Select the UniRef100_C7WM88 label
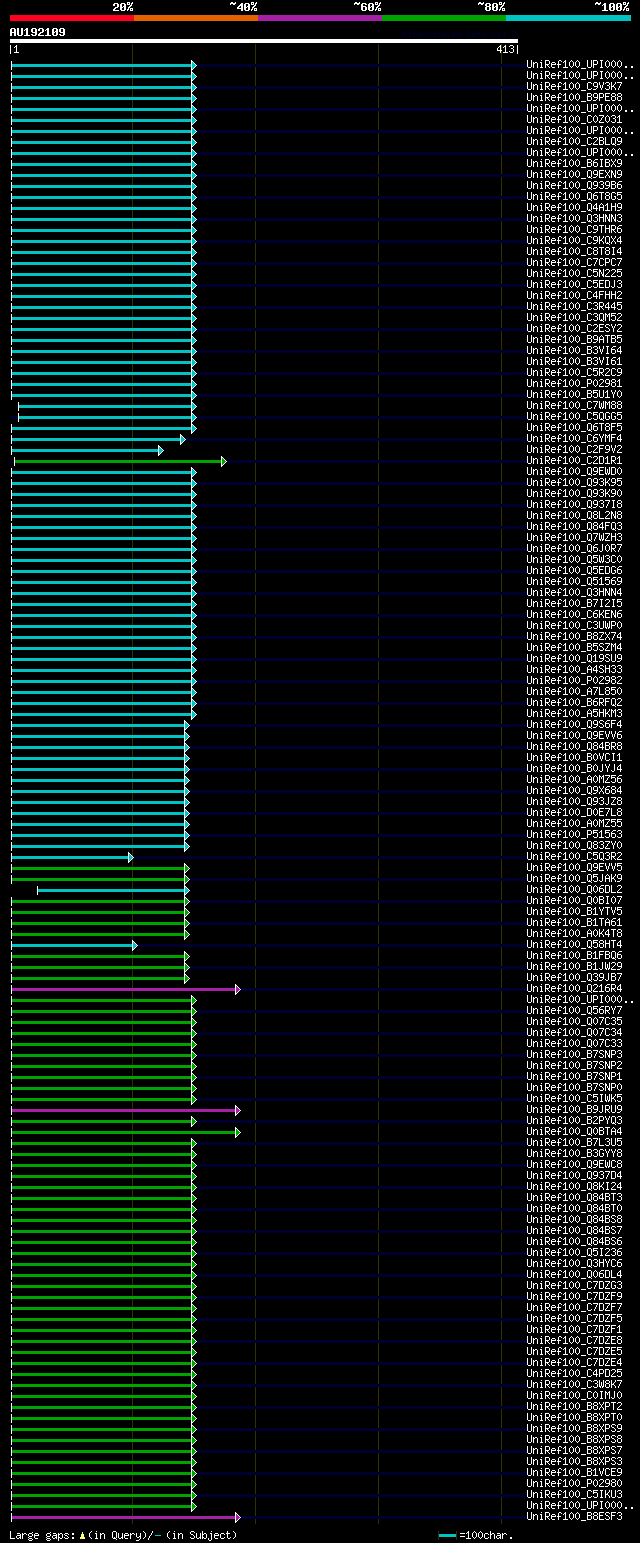 (574, 406)
